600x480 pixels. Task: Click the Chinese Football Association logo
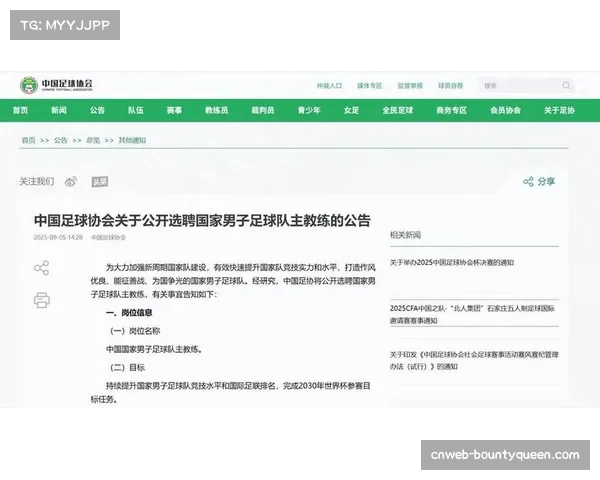tap(57, 86)
